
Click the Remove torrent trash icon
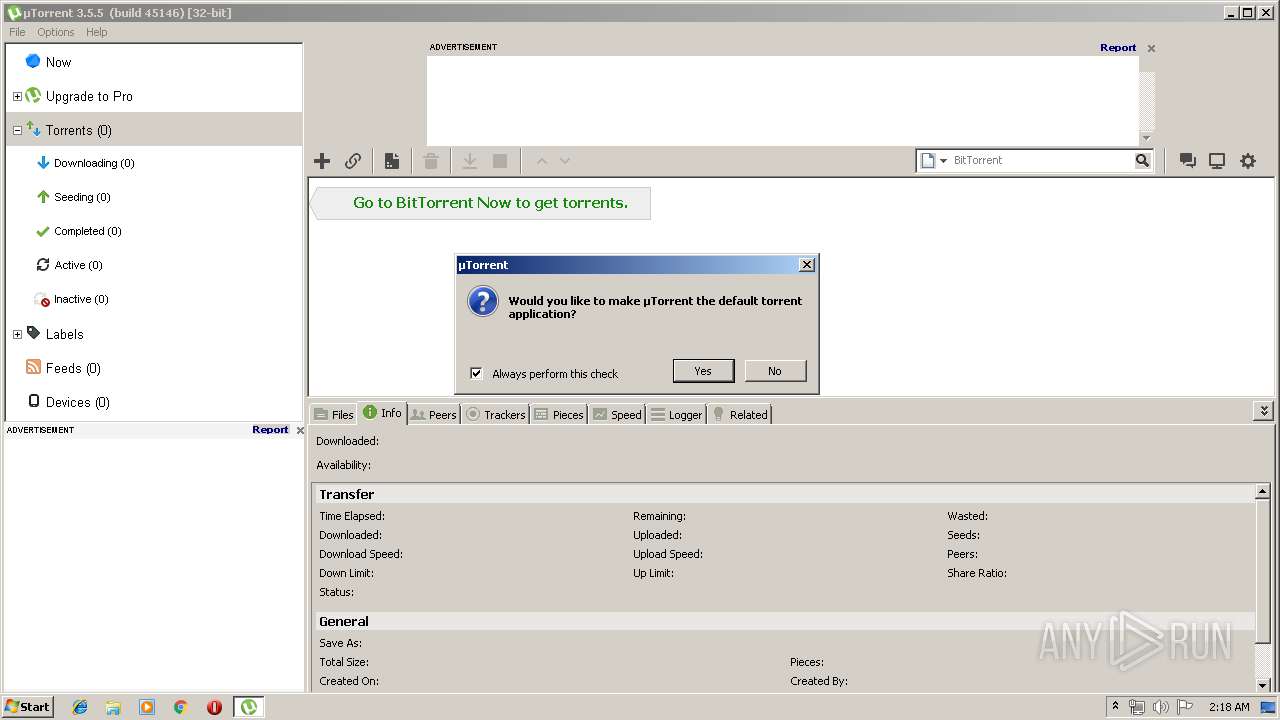(431, 161)
